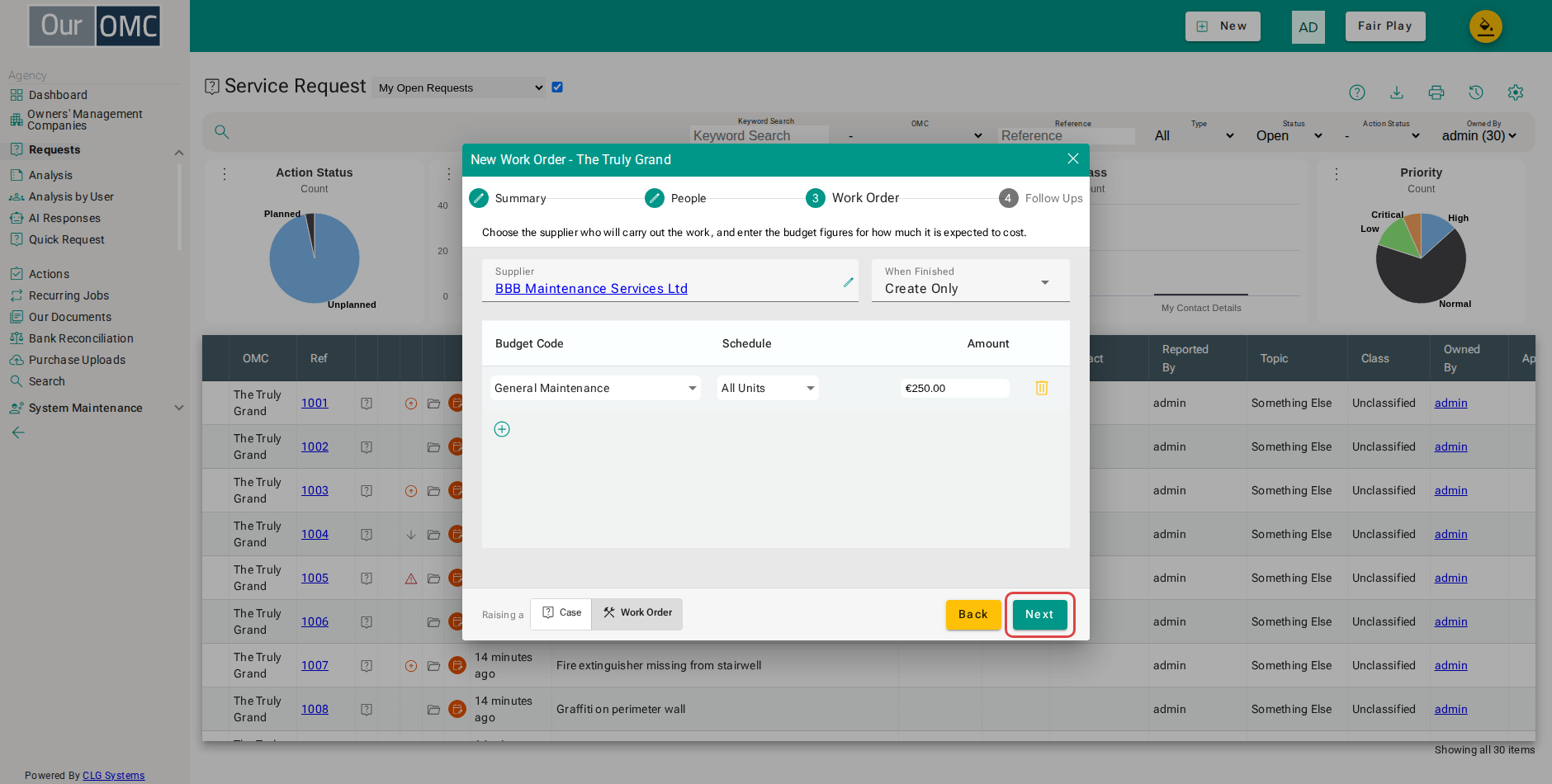Viewport: 1552px width, 784px height.
Task: Print the service request list
Action: pos(1436,92)
